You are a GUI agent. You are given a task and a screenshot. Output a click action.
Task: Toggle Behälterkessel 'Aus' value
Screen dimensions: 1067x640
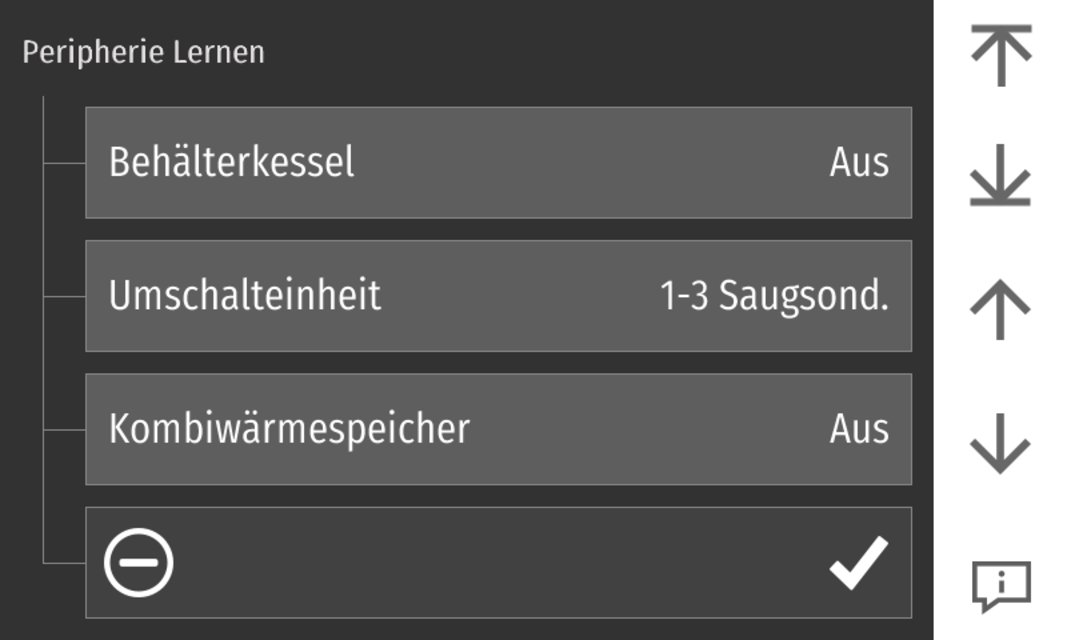(858, 162)
